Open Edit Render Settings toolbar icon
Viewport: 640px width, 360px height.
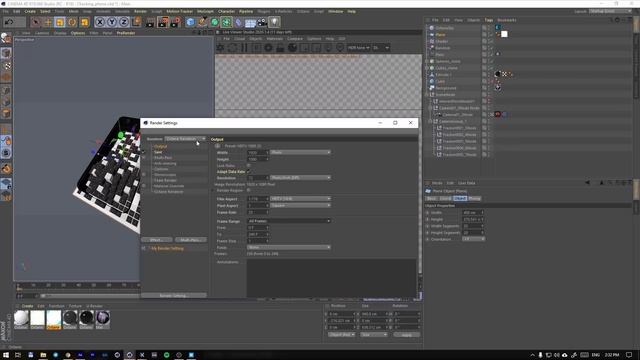pyautogui.click(x=175, y=22)
